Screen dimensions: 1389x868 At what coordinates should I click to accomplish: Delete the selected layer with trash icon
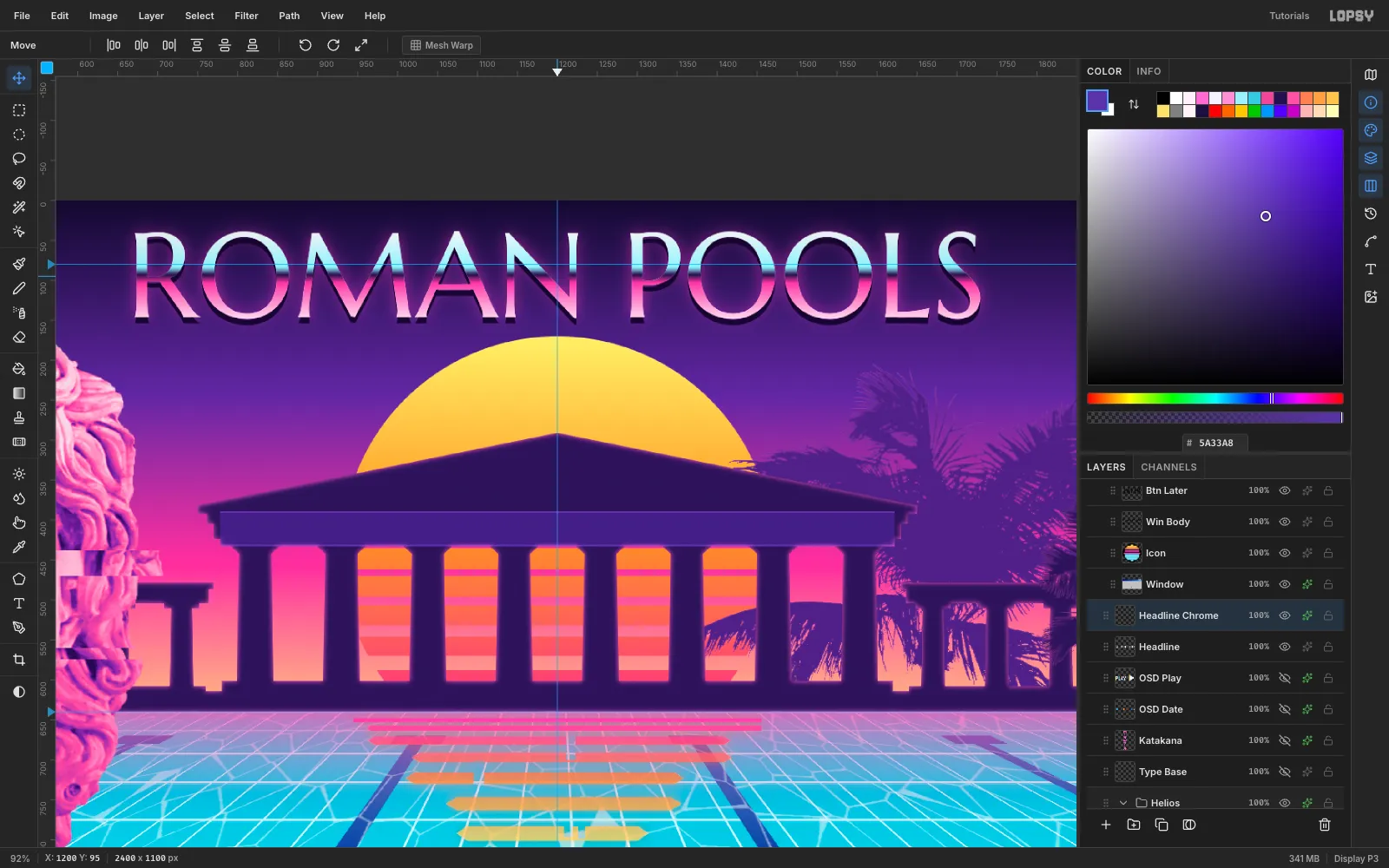tap(1325, 825)
